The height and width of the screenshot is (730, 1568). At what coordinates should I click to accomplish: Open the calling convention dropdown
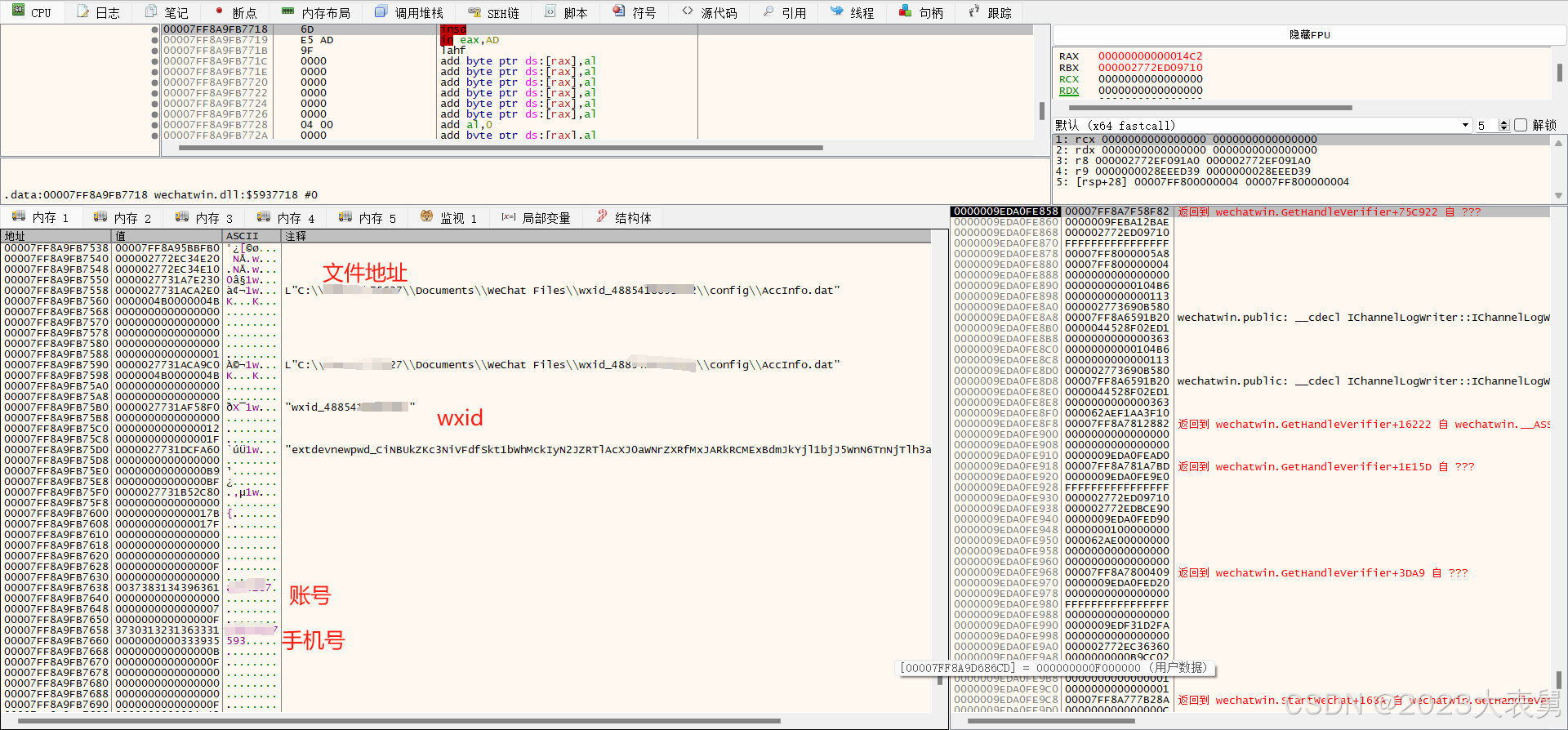pos(1262,125)
